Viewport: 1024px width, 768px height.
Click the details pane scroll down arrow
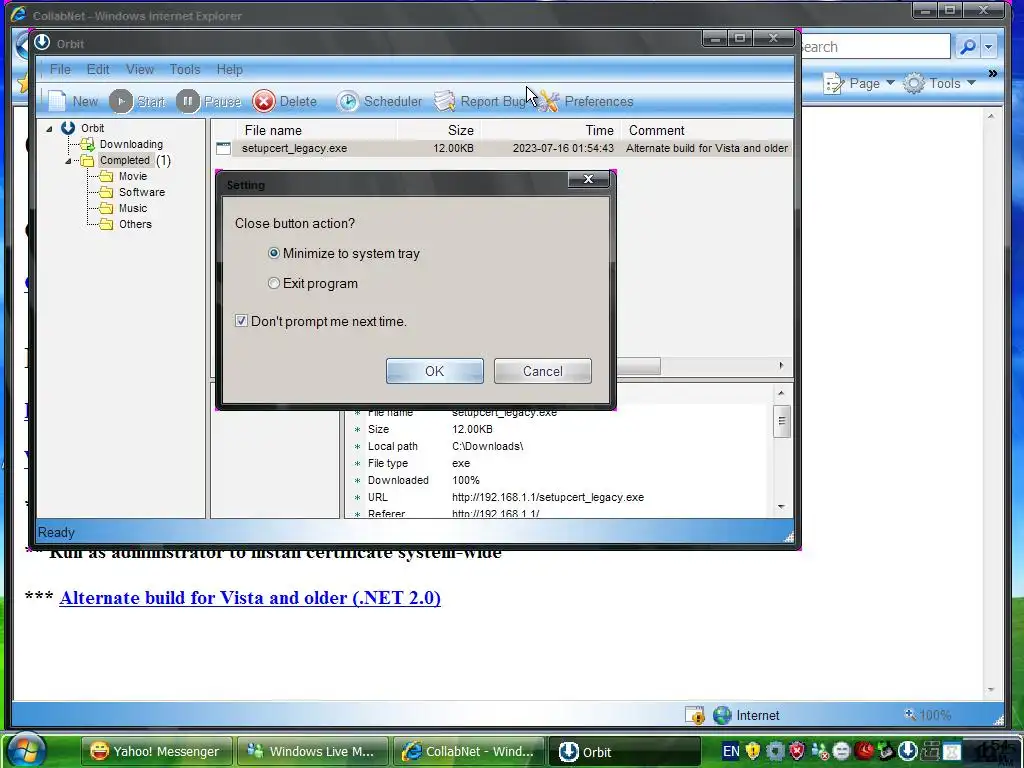click(781, 507)
